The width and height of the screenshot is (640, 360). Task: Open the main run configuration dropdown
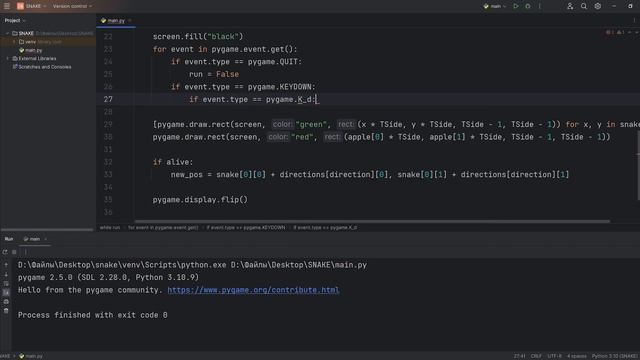[495, 6]
